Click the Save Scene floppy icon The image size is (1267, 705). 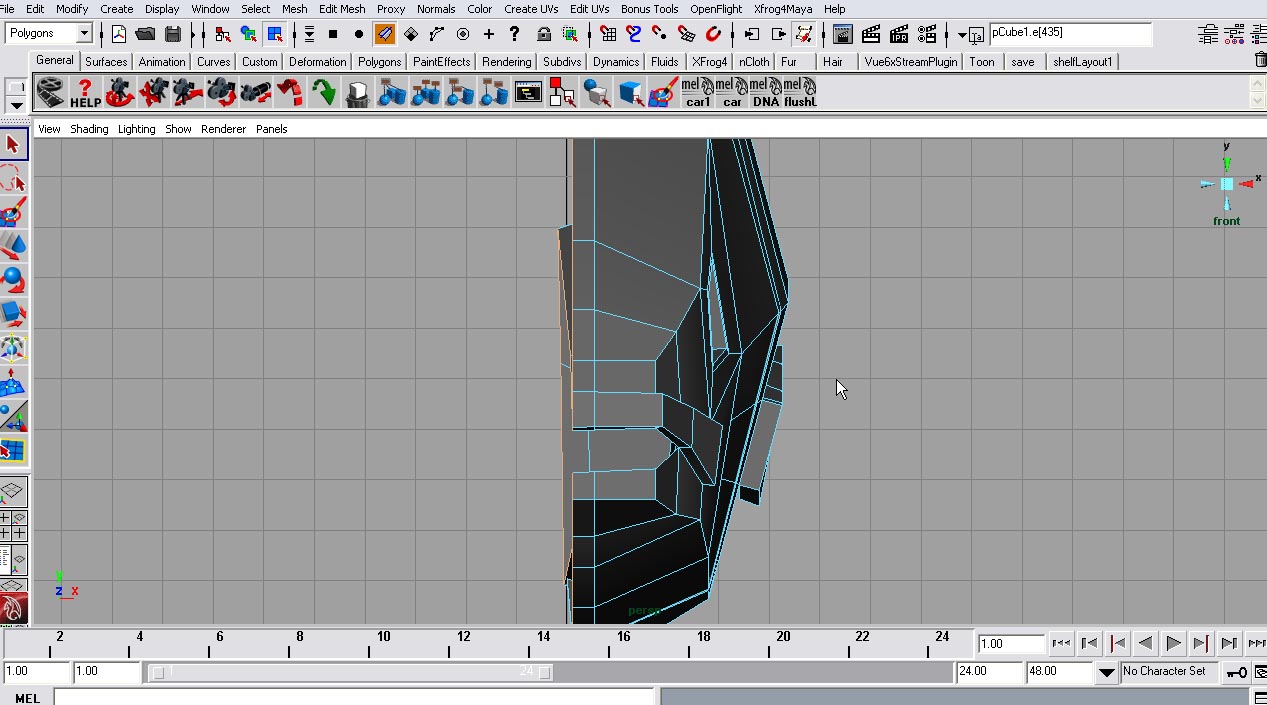173,34
